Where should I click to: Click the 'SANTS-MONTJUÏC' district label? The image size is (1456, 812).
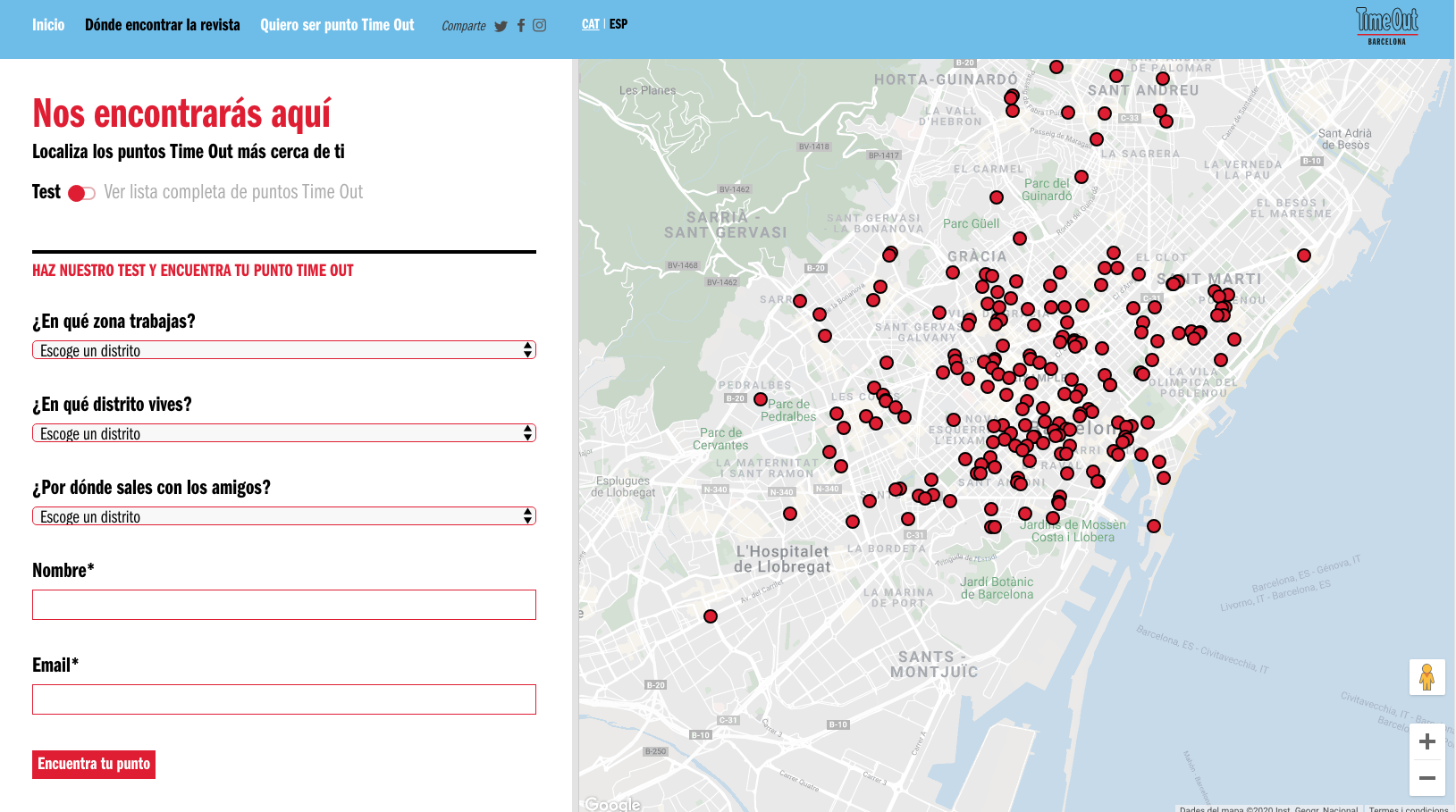pyautogui.click(x=933, y=664)
